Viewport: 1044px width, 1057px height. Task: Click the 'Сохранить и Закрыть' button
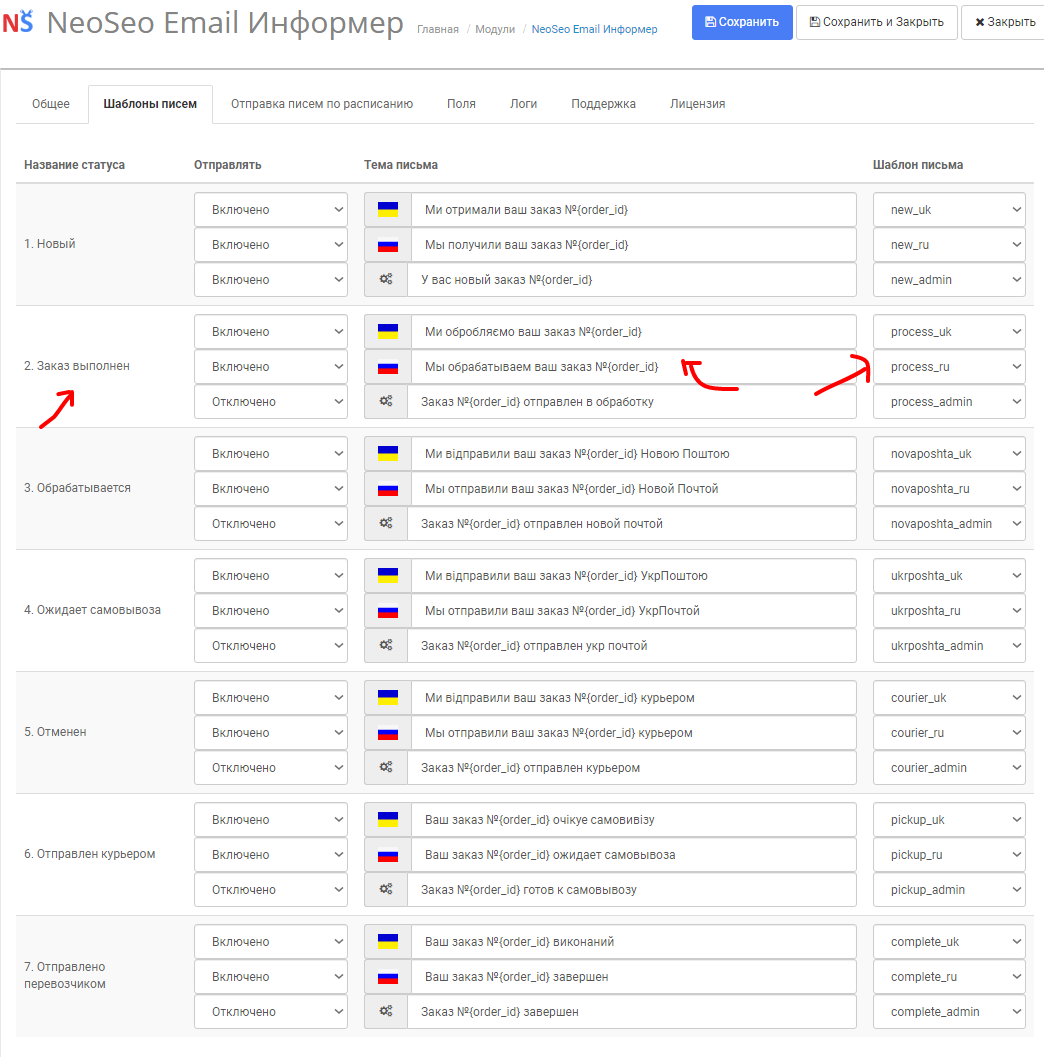(877, 22)
